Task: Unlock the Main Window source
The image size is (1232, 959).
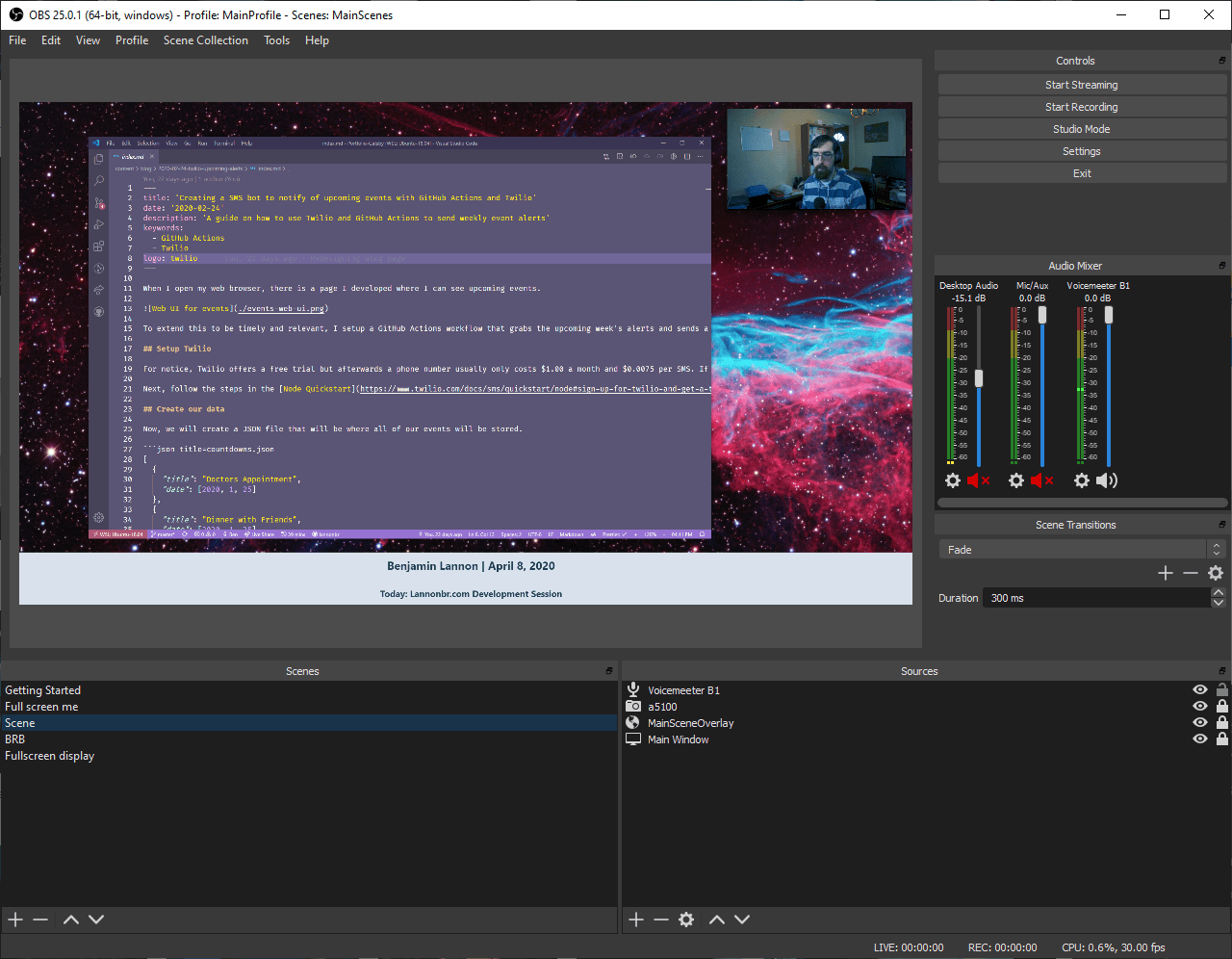Action: (1222, 739)
